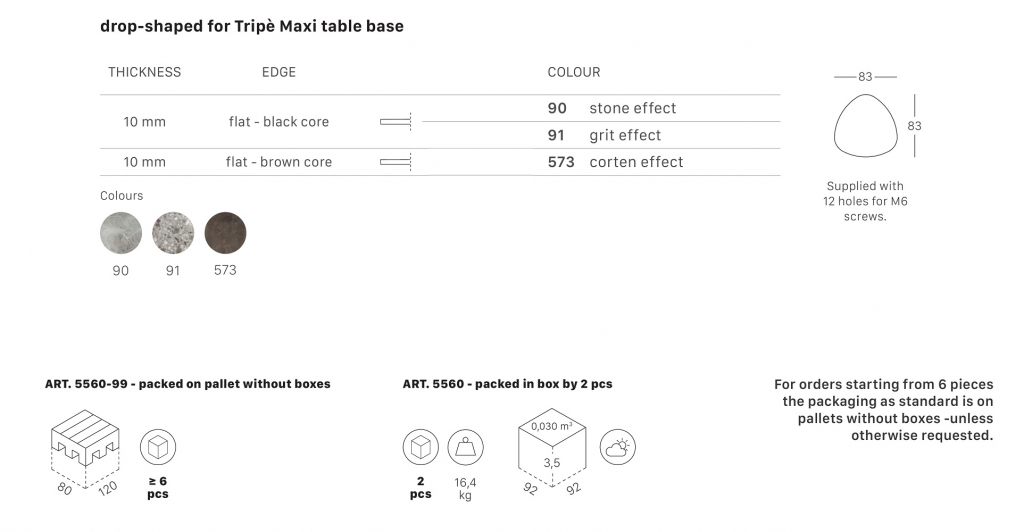This screenshot has height=532, width=1024.
Task: Click the flat black core edge profile icon
Action: coord(396,122)
